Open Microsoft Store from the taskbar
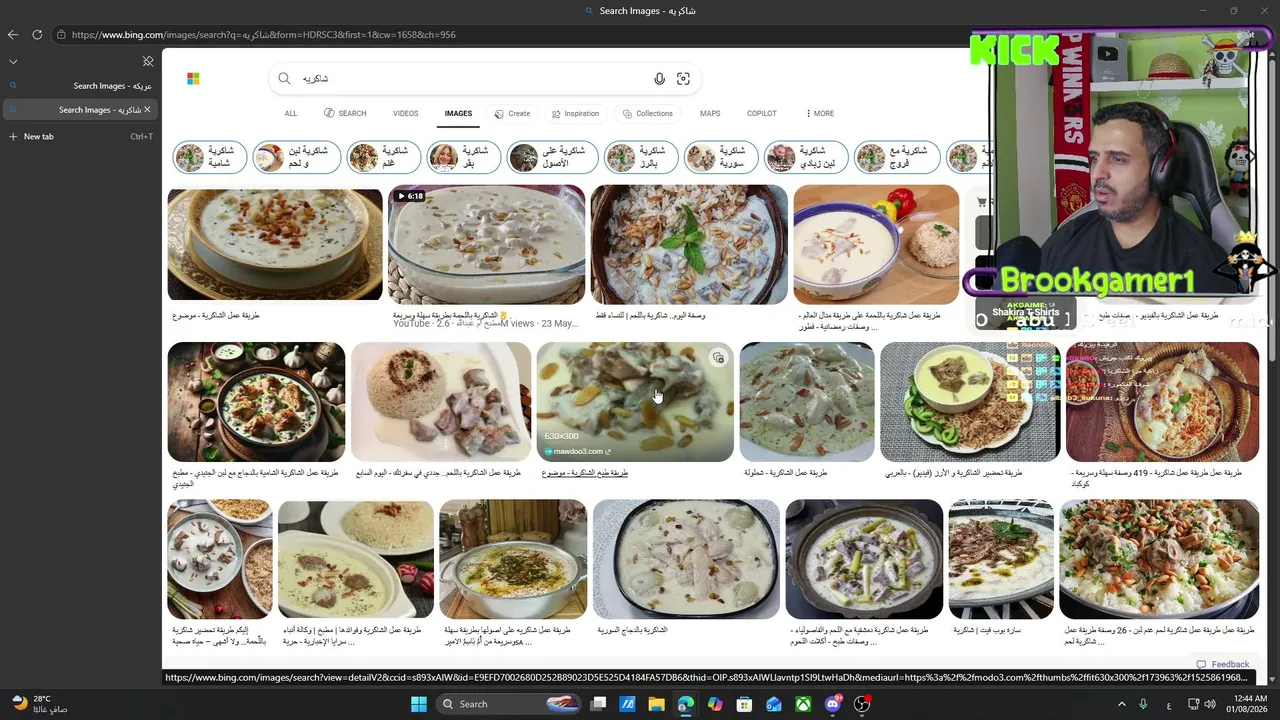The width and height of the screenshot is (1280, 720). [x=744, y=704]
